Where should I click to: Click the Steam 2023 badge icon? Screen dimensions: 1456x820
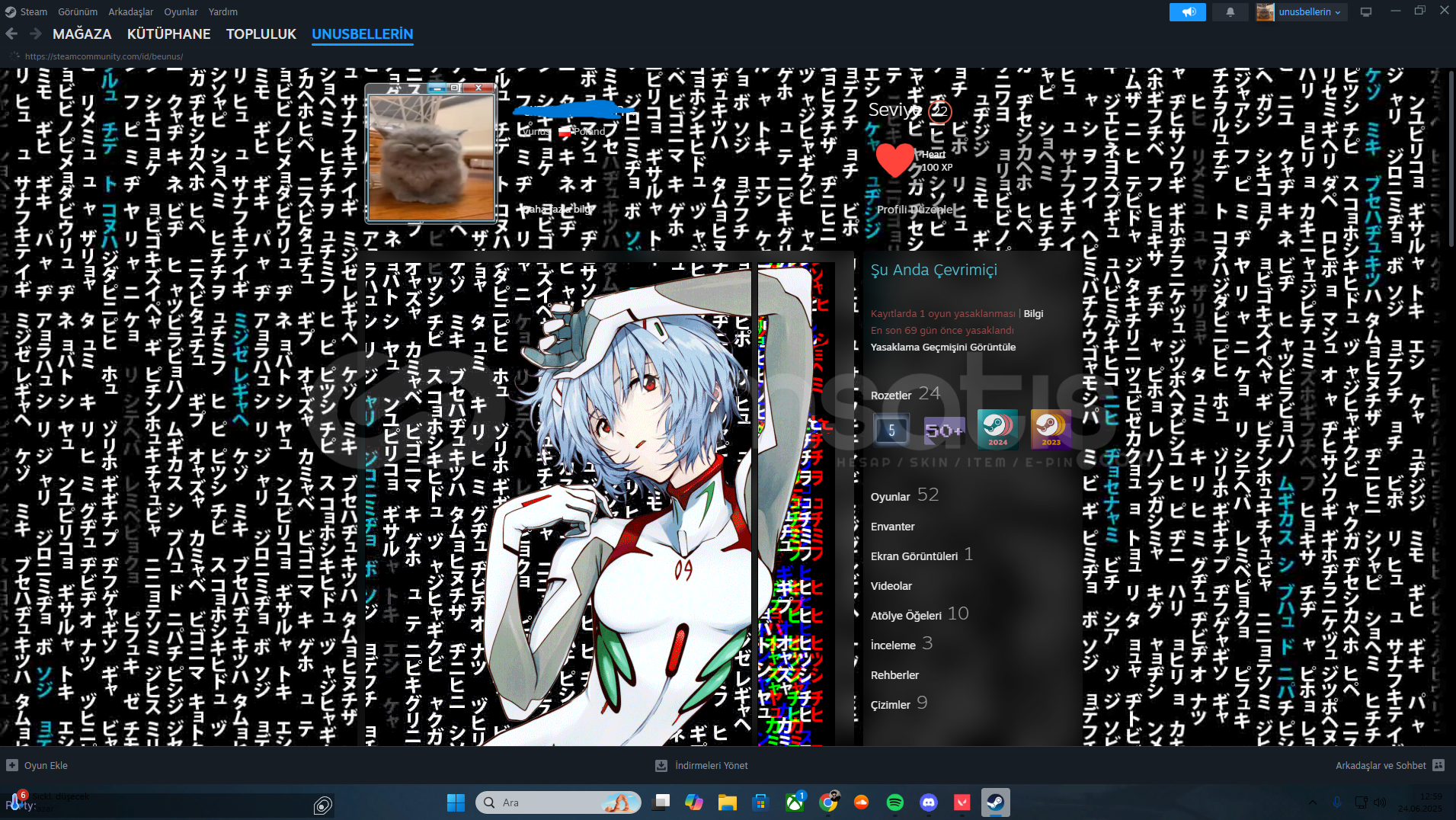click(x=1051, y=430)
